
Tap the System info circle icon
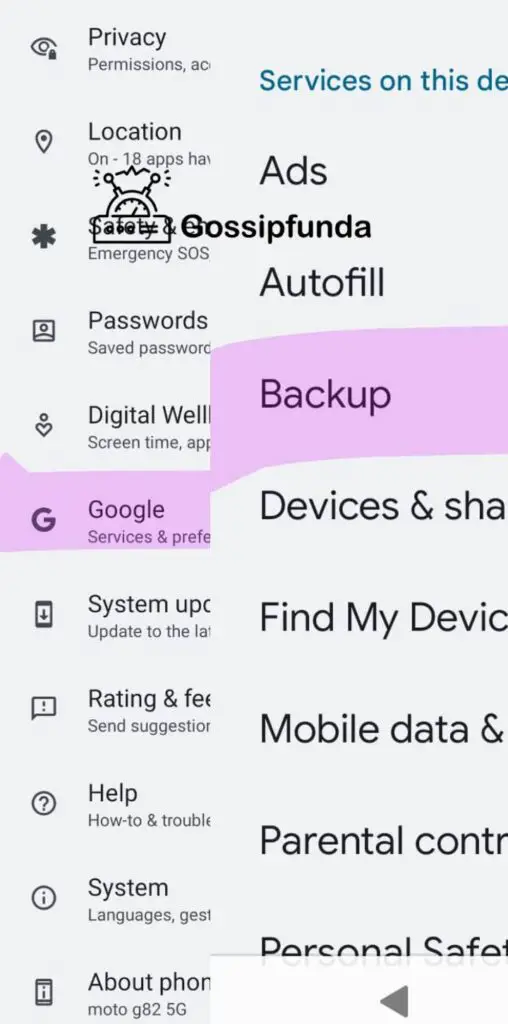tap(44, 899)
